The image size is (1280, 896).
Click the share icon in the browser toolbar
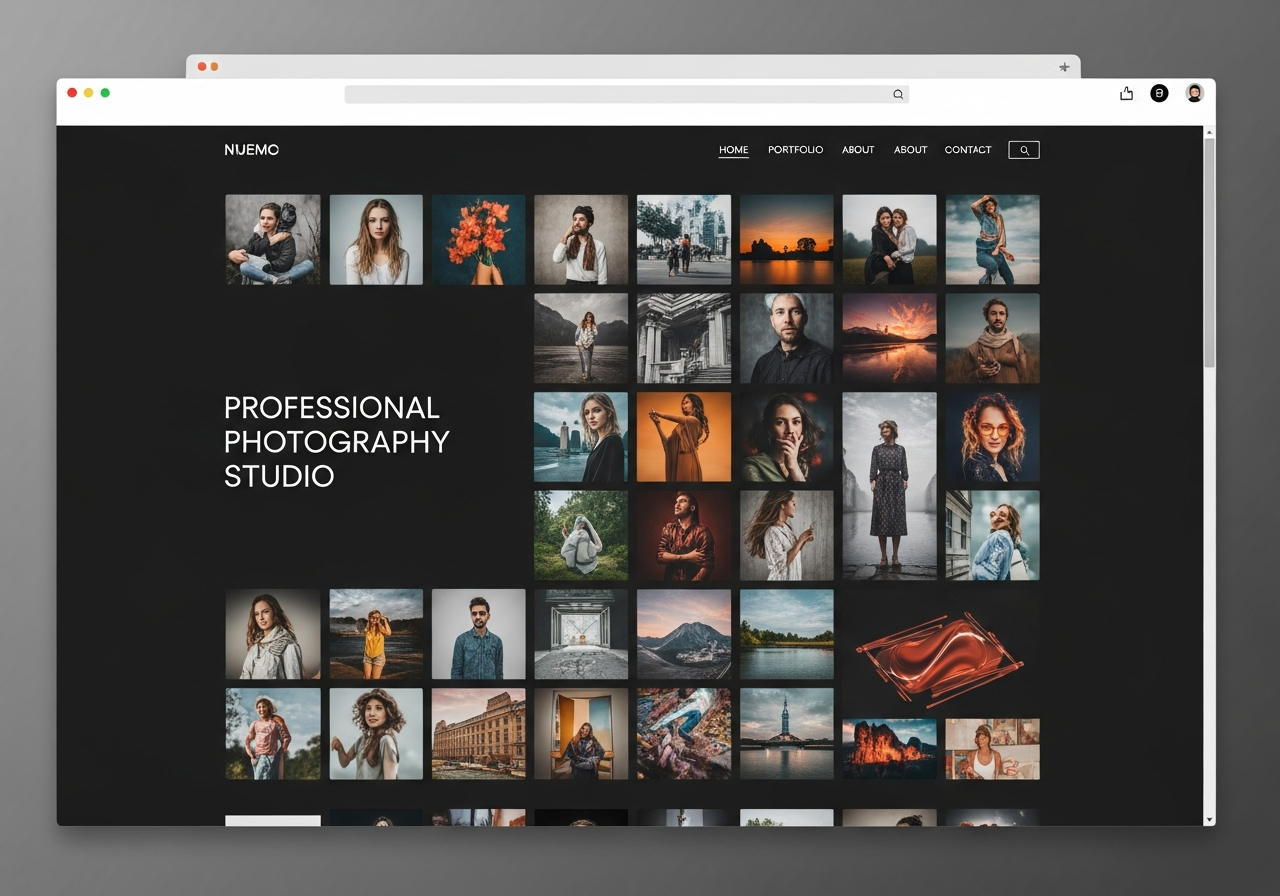(x=1126, y=92)
